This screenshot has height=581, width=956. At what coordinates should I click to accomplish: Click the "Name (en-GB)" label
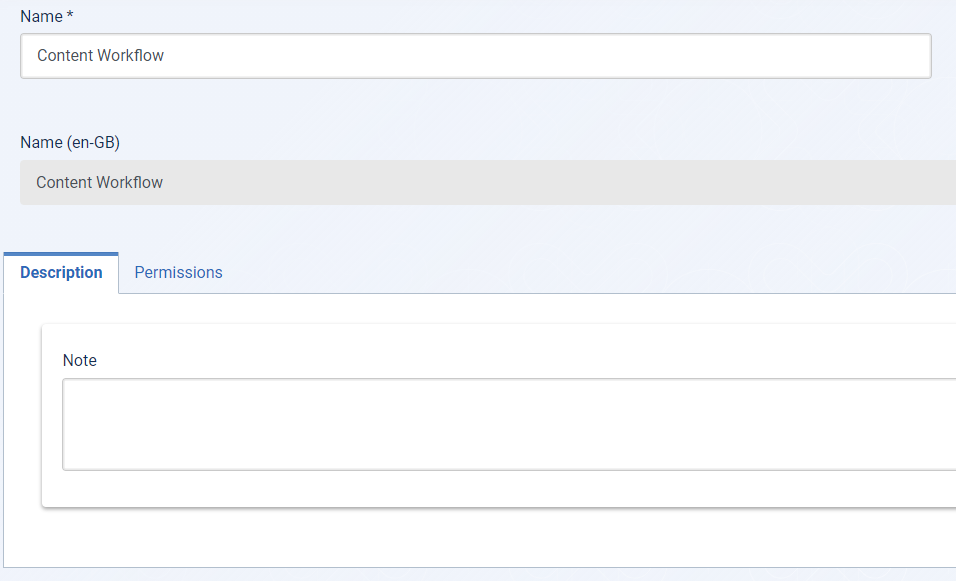(70, 143)
